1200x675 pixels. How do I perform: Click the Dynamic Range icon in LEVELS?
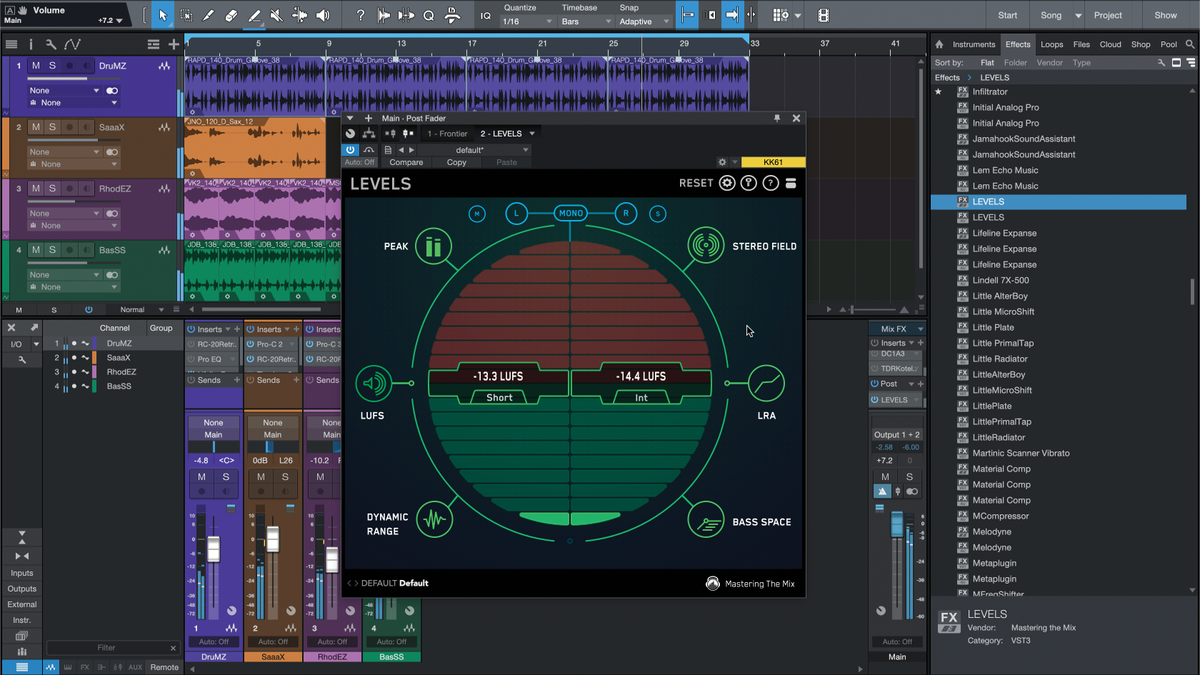click(434, 518)
